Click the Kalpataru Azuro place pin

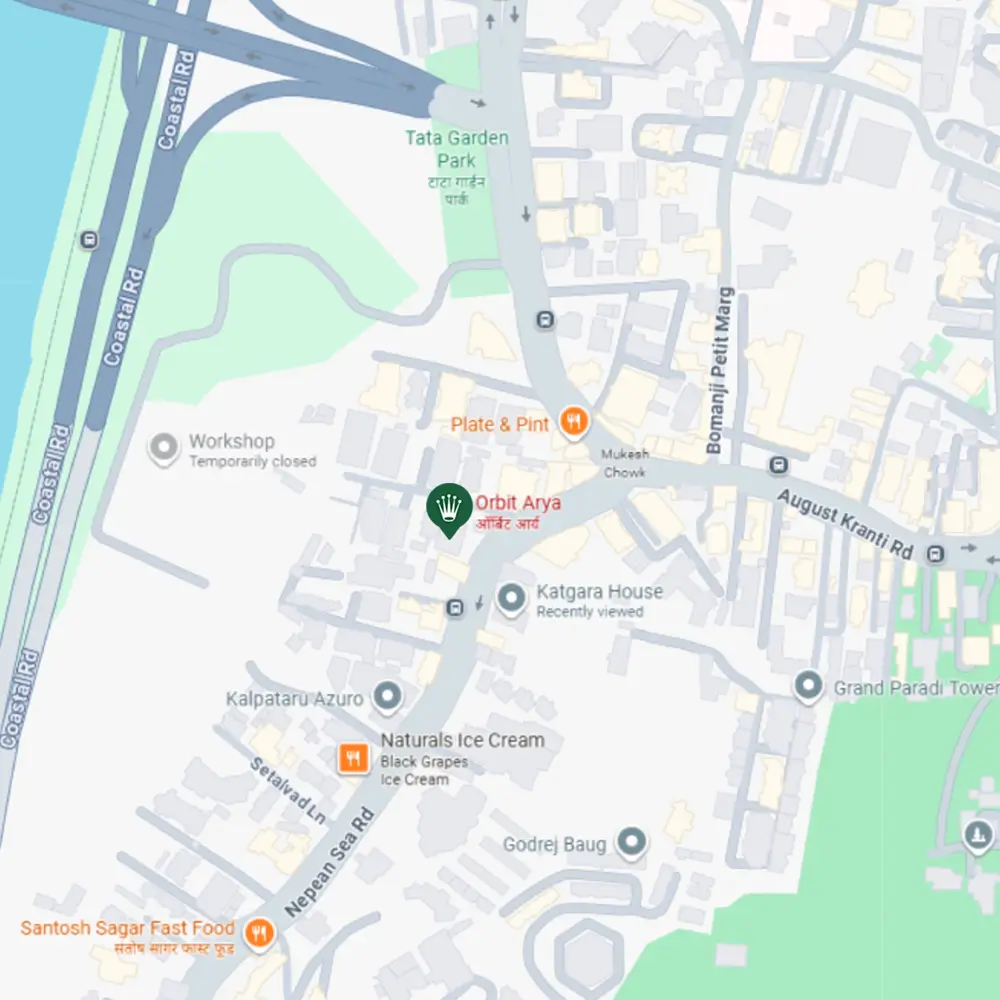click(x=388, y=697)
